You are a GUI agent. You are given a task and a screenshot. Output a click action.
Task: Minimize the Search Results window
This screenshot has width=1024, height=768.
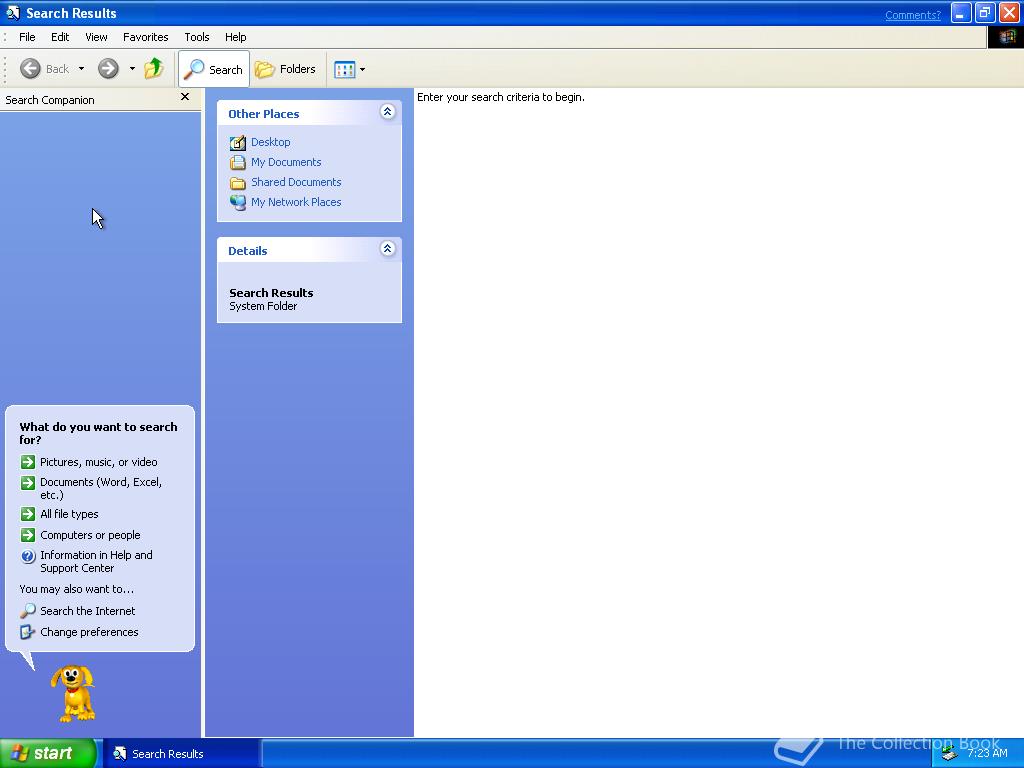tap(961, 13)
